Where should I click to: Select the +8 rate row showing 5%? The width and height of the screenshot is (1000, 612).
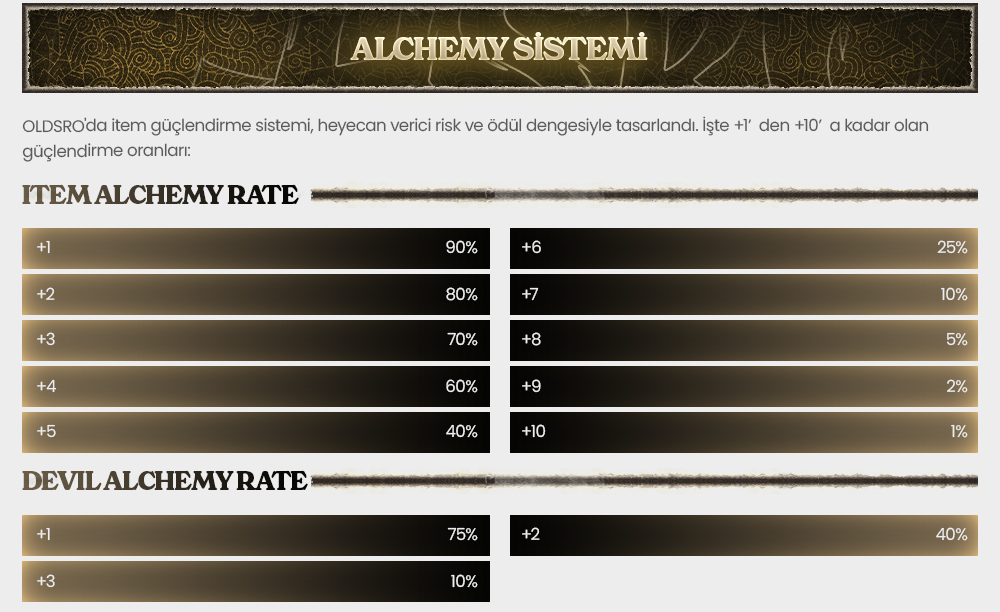[744, 340]
